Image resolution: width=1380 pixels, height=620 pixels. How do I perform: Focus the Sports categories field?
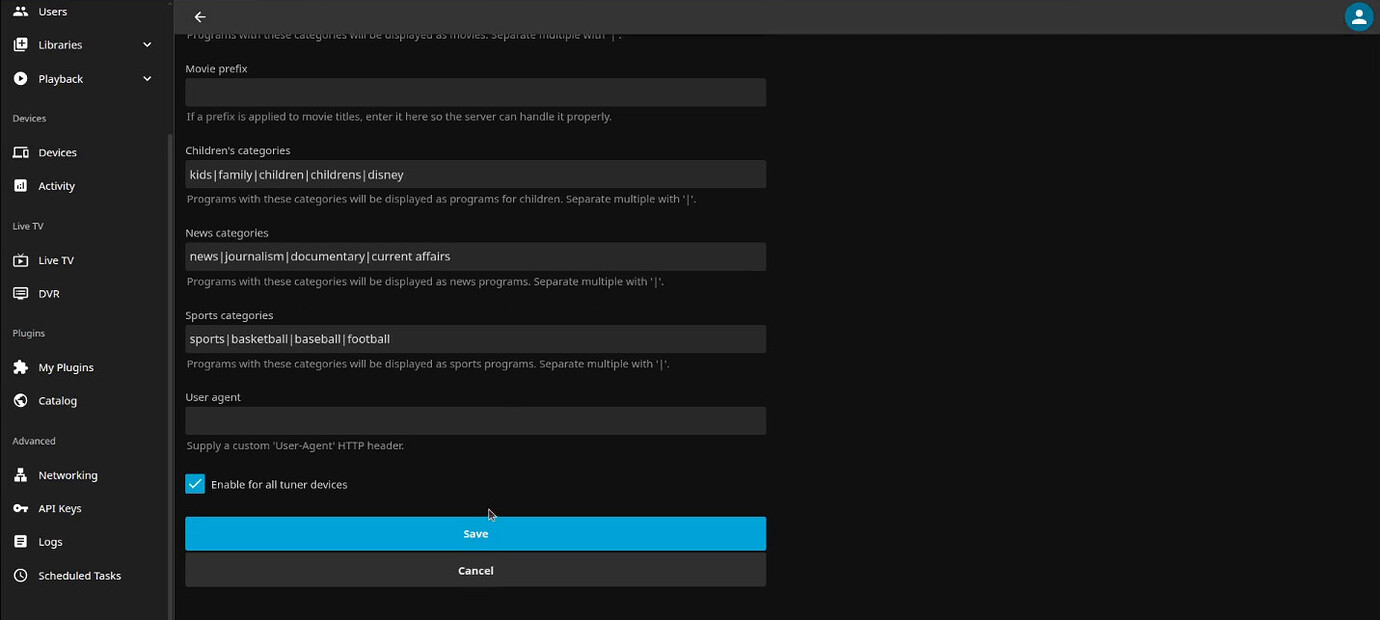tap(475, 339)
